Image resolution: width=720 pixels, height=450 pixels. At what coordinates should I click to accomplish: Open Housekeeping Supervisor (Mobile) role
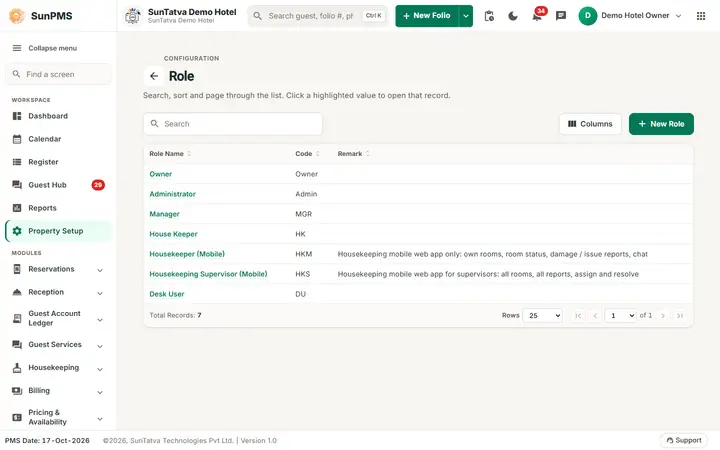click(x=208, y=274)
